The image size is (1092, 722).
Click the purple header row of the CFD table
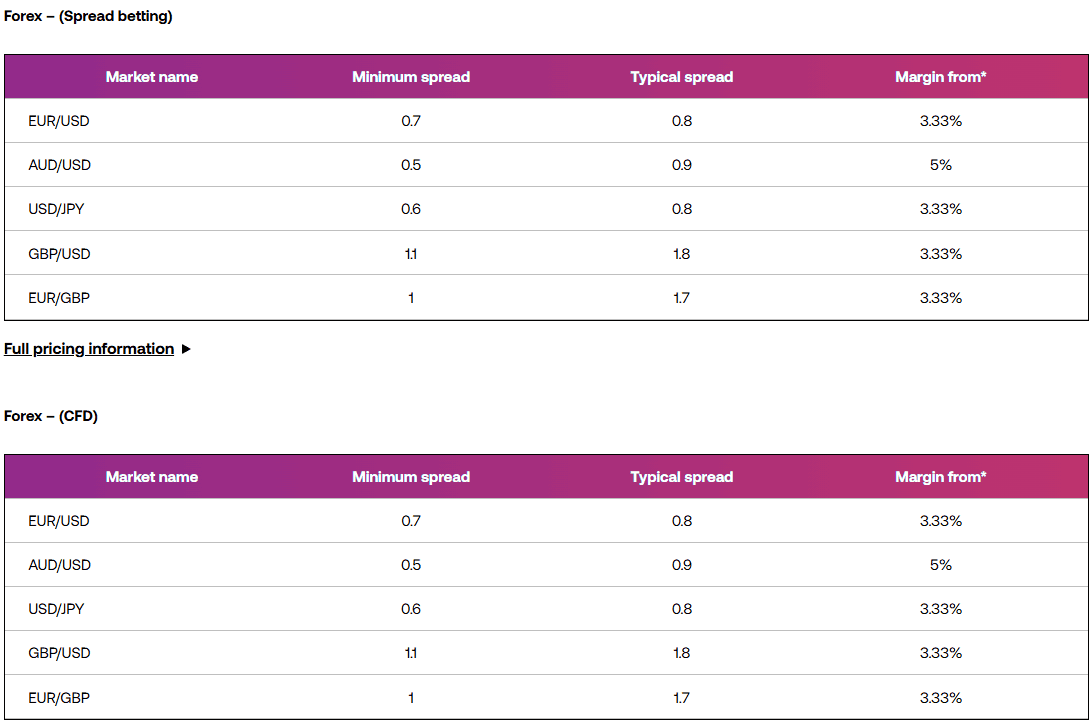coord(546,477)
